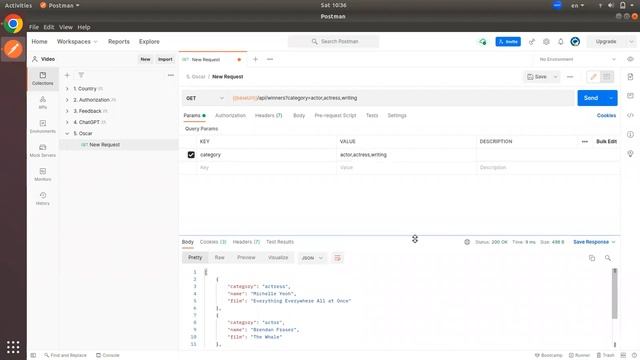Toggle line wrap in response viewer
The width and height of the screenshot is (640, 360).
(x=338, y=258)
